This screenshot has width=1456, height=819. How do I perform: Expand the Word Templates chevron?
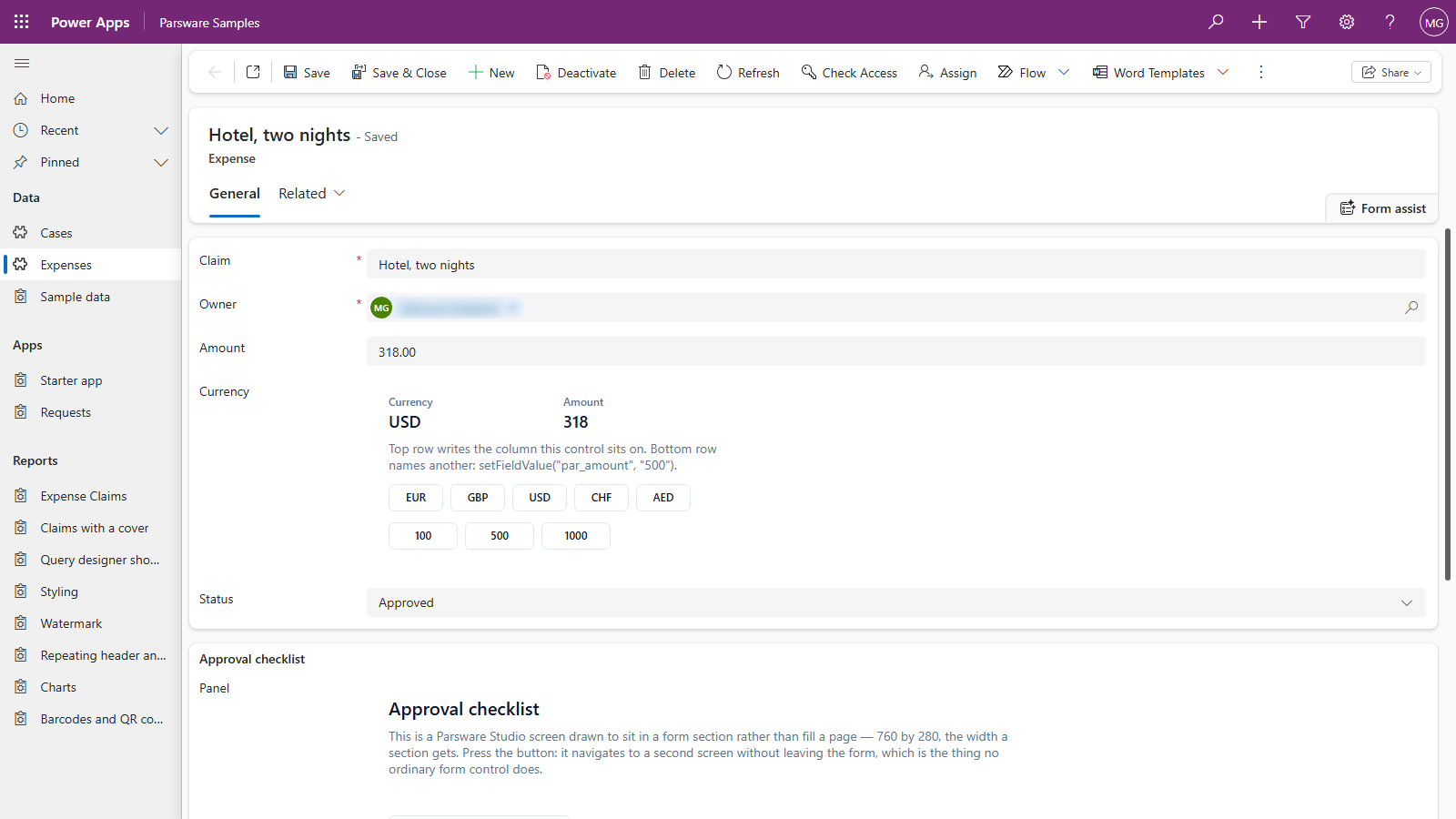click(1223, 72)
